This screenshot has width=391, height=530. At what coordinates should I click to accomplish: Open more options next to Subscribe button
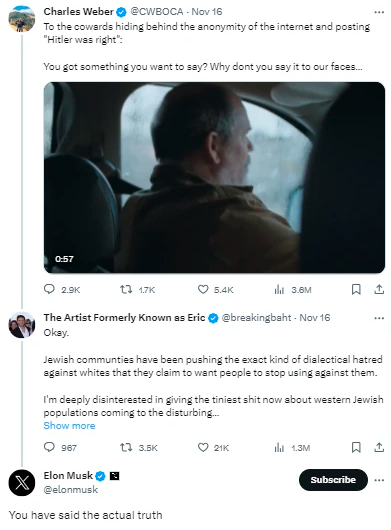[x=379, y=480]
